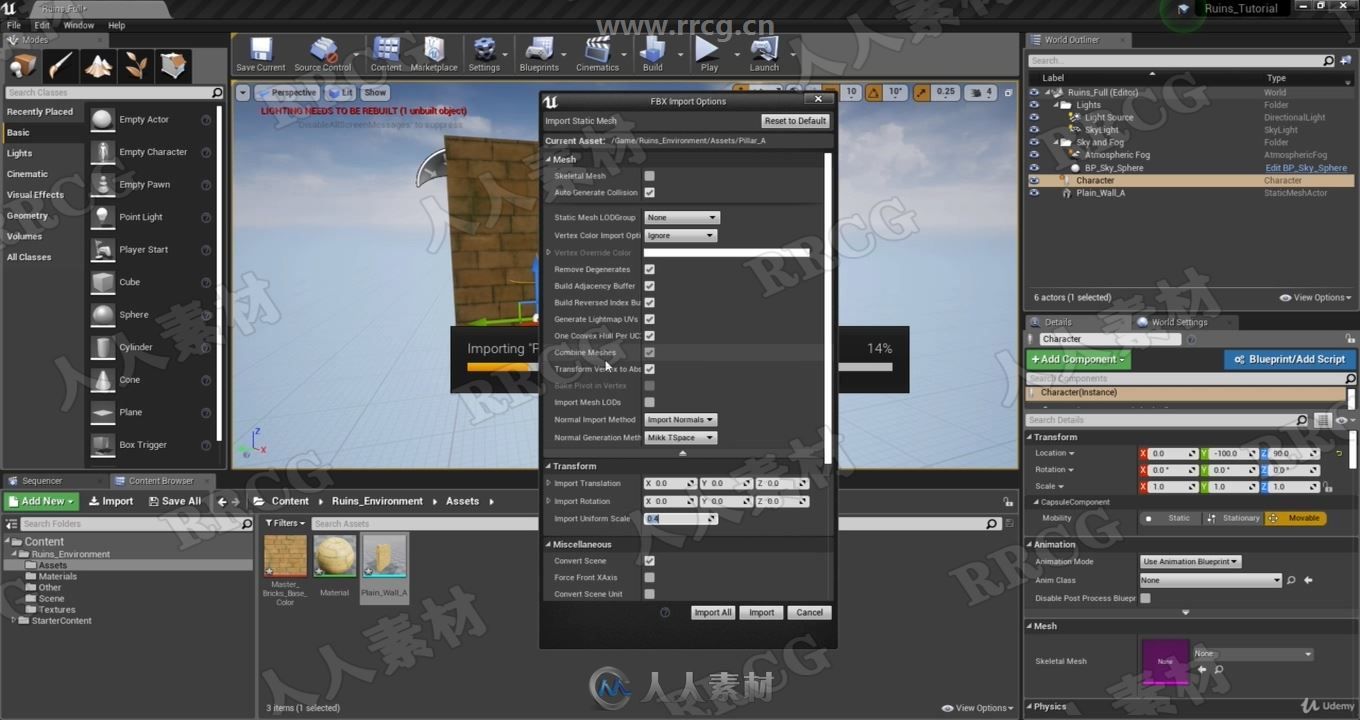
Task: Collapse the Mesh section in import dialog
Action: 548,160
